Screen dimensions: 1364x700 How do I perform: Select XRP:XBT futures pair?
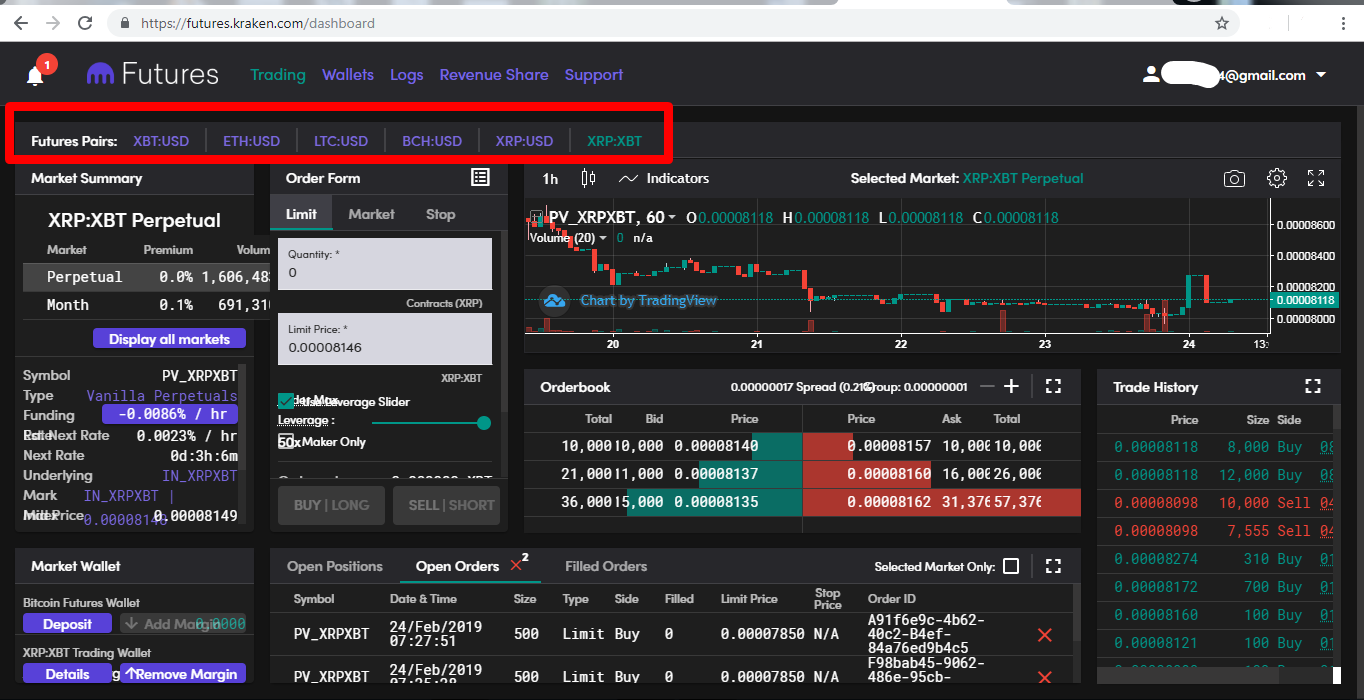click(x=614, y=141)
